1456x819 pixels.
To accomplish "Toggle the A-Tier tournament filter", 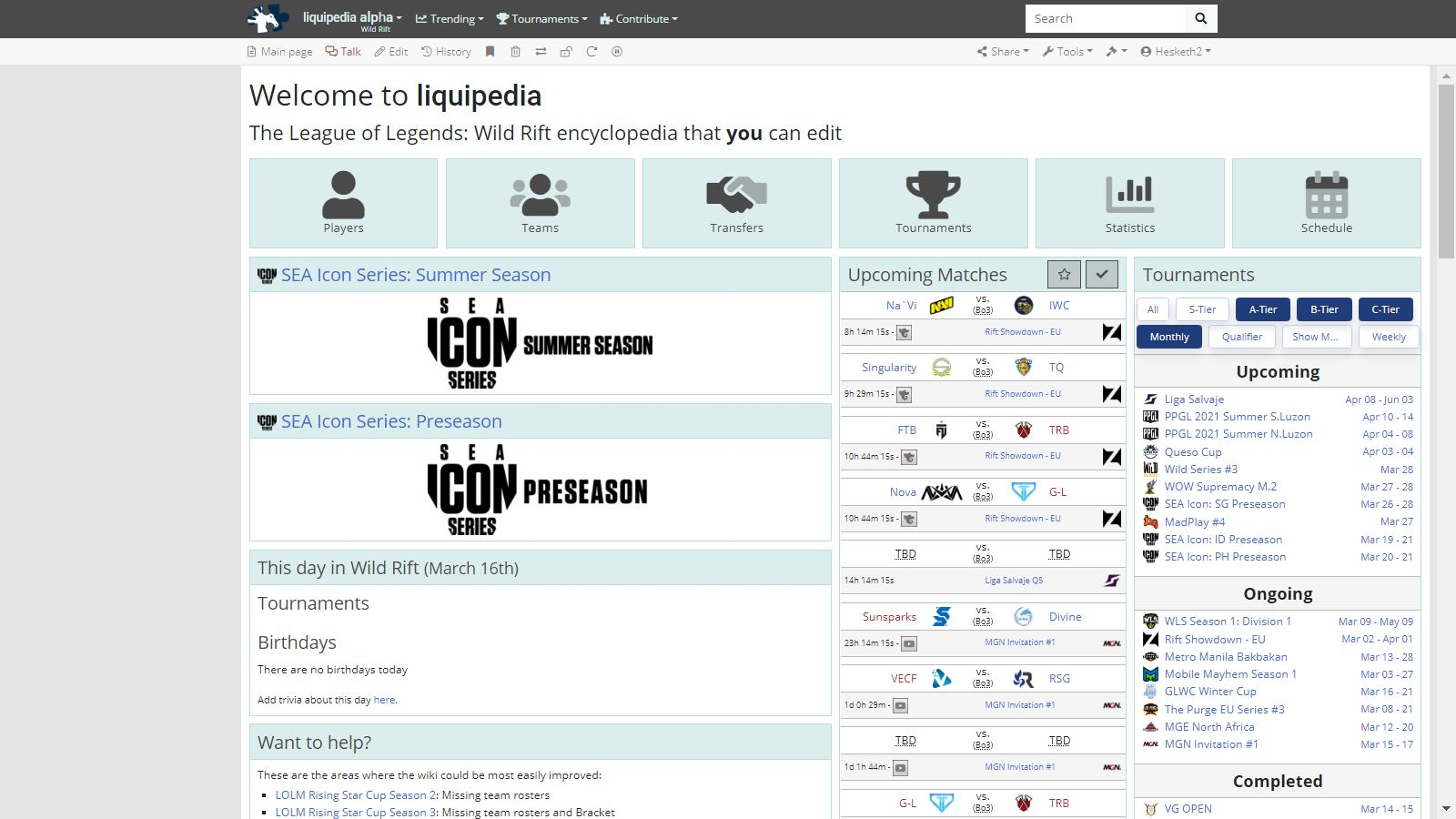I will [x=1262, y=309].
